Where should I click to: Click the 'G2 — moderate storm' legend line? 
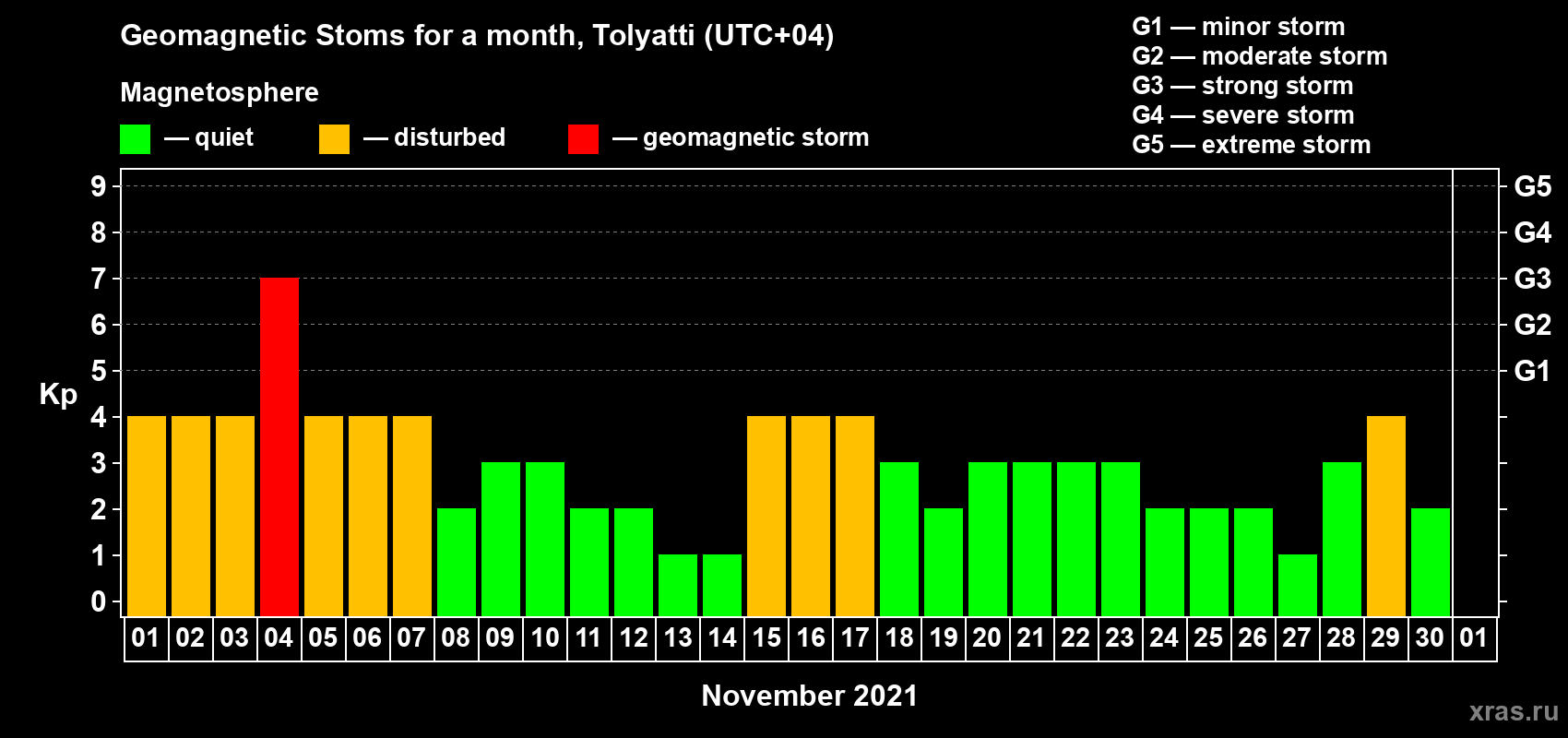(1260, 56)
